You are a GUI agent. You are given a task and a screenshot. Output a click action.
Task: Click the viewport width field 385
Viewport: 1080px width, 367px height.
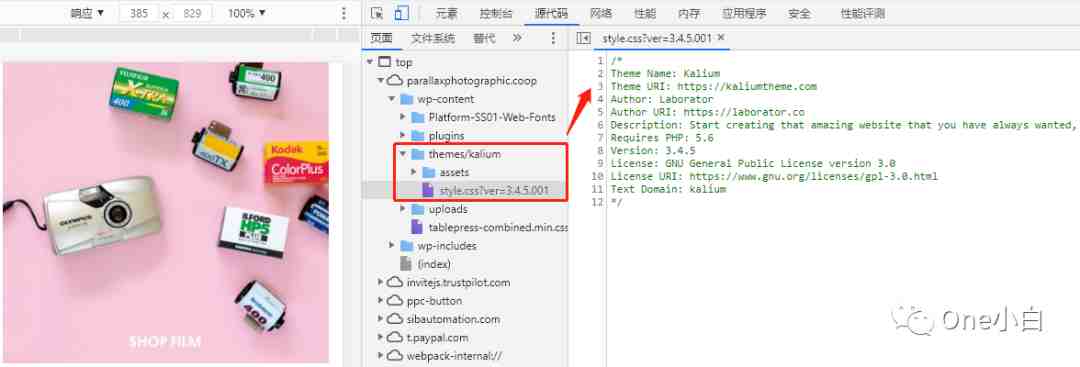click(x=139, y=13)
